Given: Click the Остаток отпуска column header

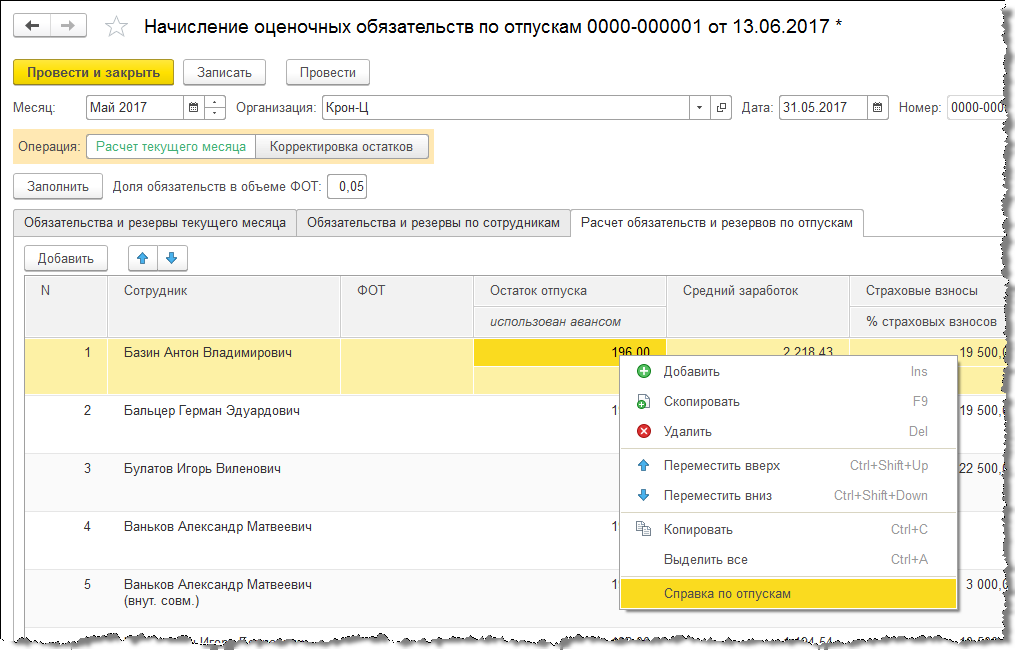Looking at the screenshot, I should (x=570, y=291).
